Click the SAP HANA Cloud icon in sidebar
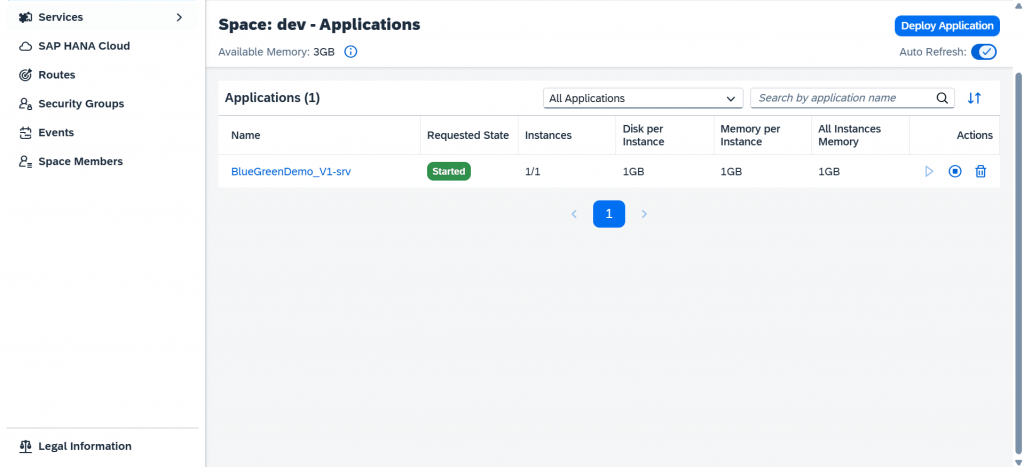Viewport: 1024px width, 467px height. (25, 46)
